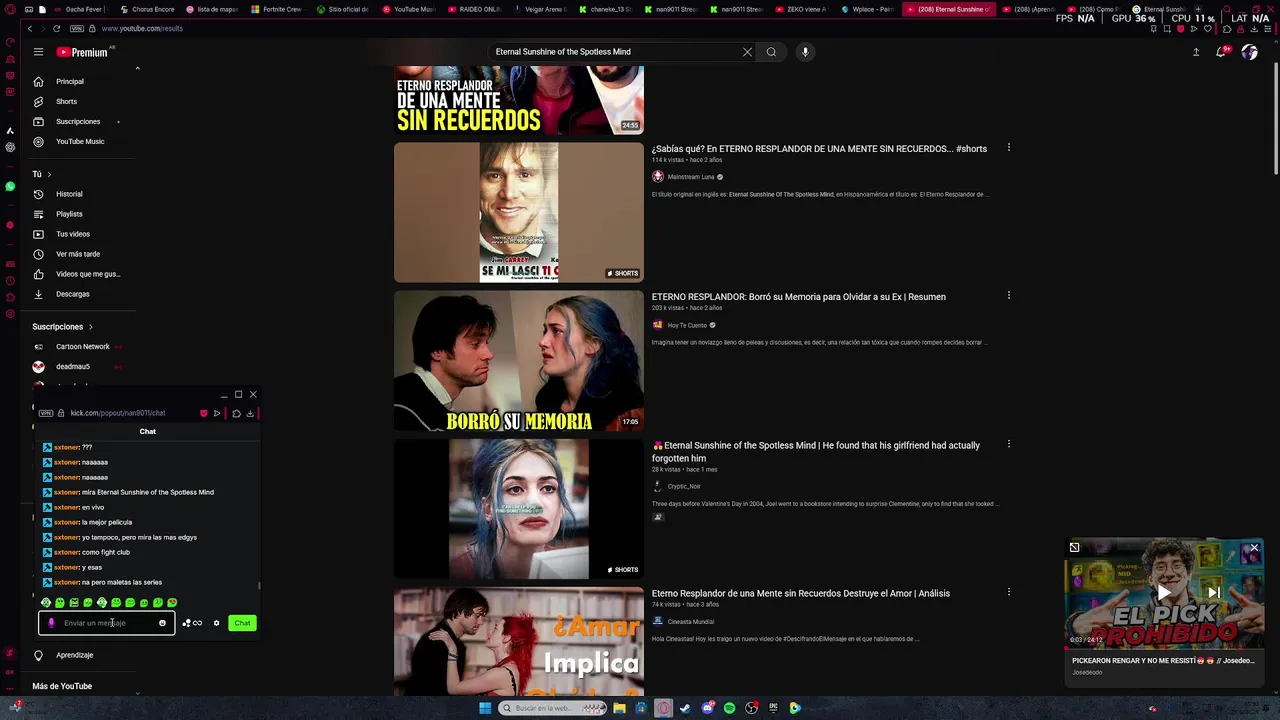Click the send/flow arrow icon in Kick address bar
The height and width of the screenshot is (720, 1280).
[217, 413]
